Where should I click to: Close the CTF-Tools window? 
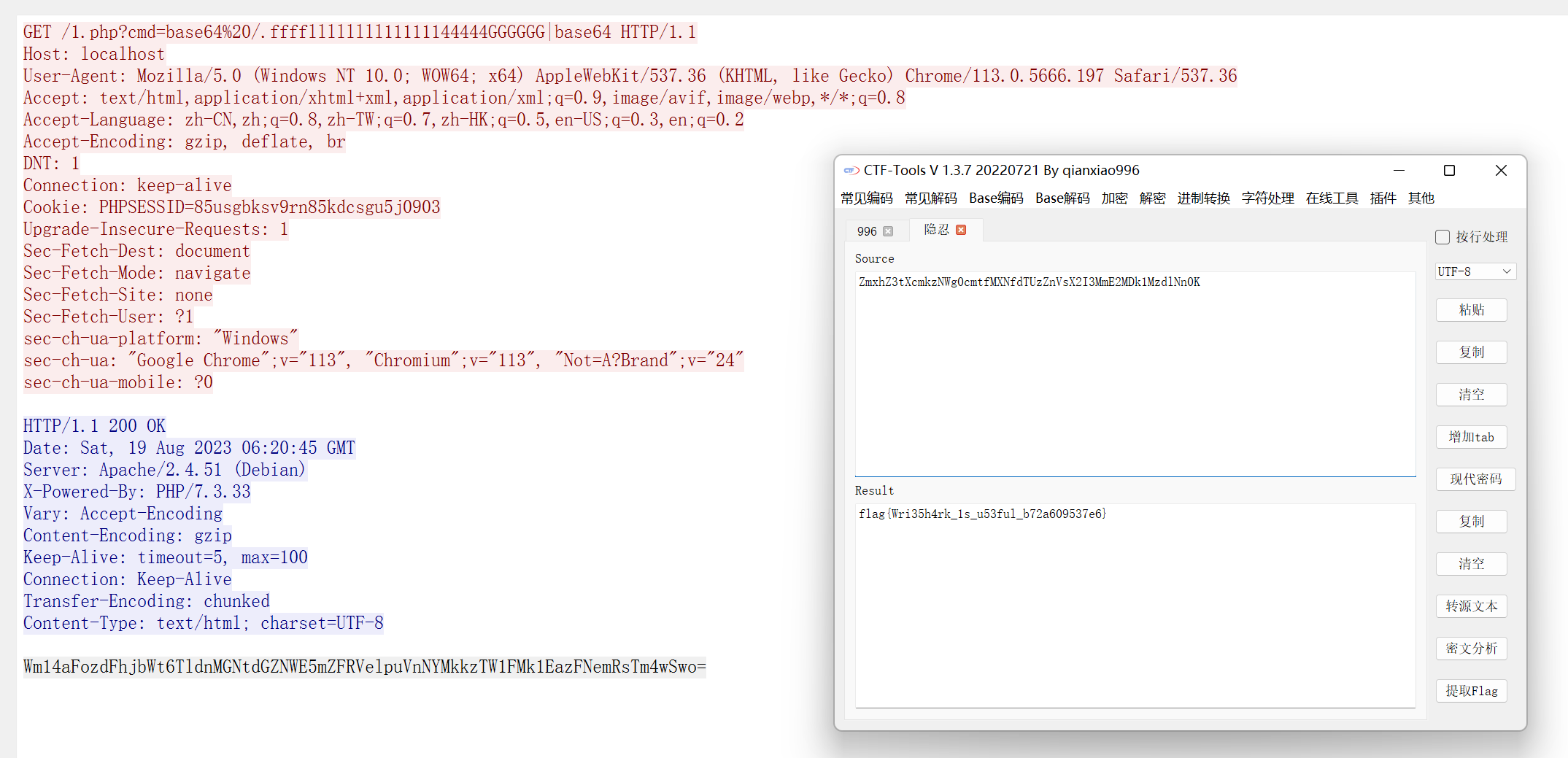coord(1501,171)
